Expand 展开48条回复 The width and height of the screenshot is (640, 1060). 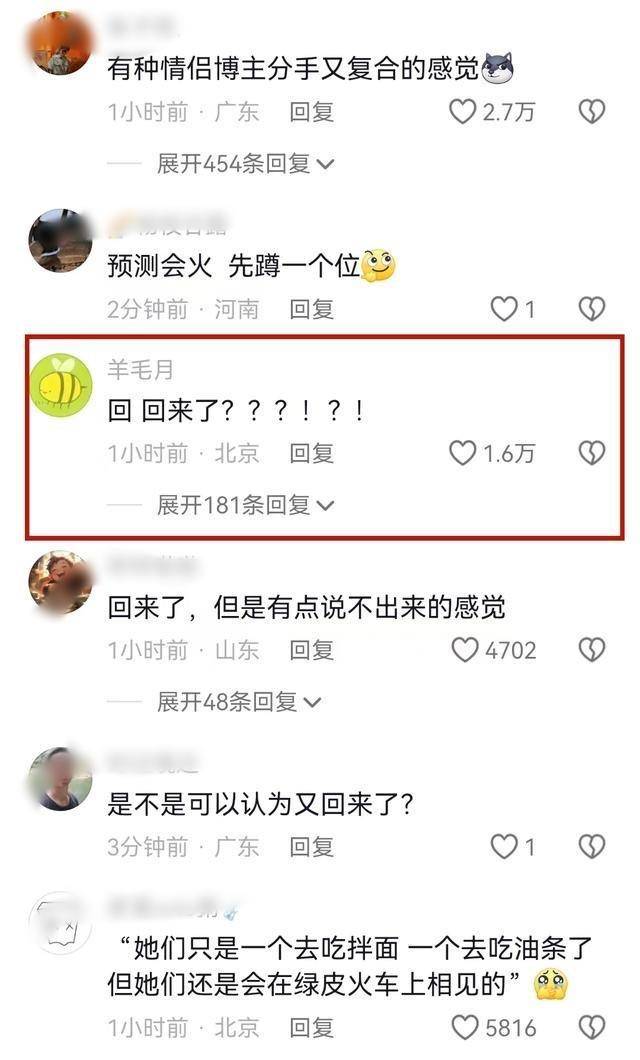click(x=239, y=702)
